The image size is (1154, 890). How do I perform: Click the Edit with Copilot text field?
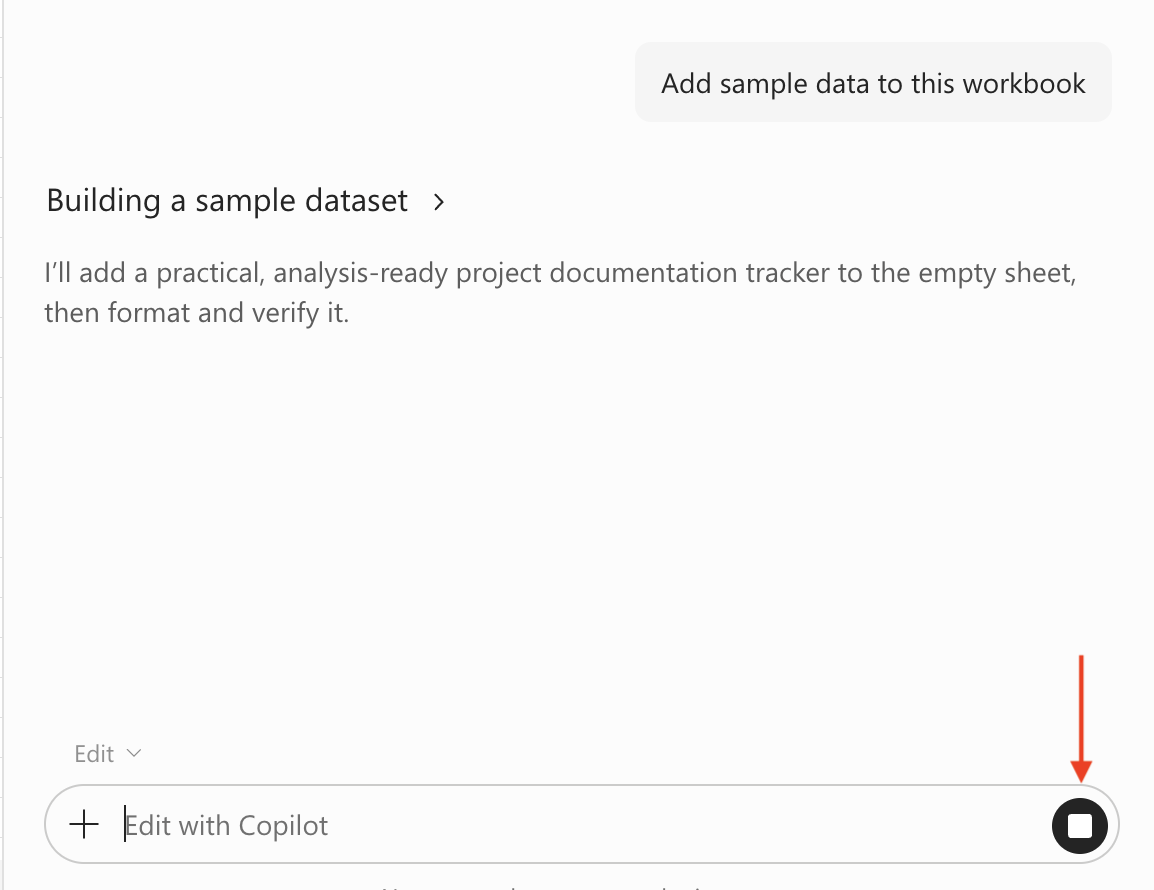pyautogui.click(x=581, y=825)
